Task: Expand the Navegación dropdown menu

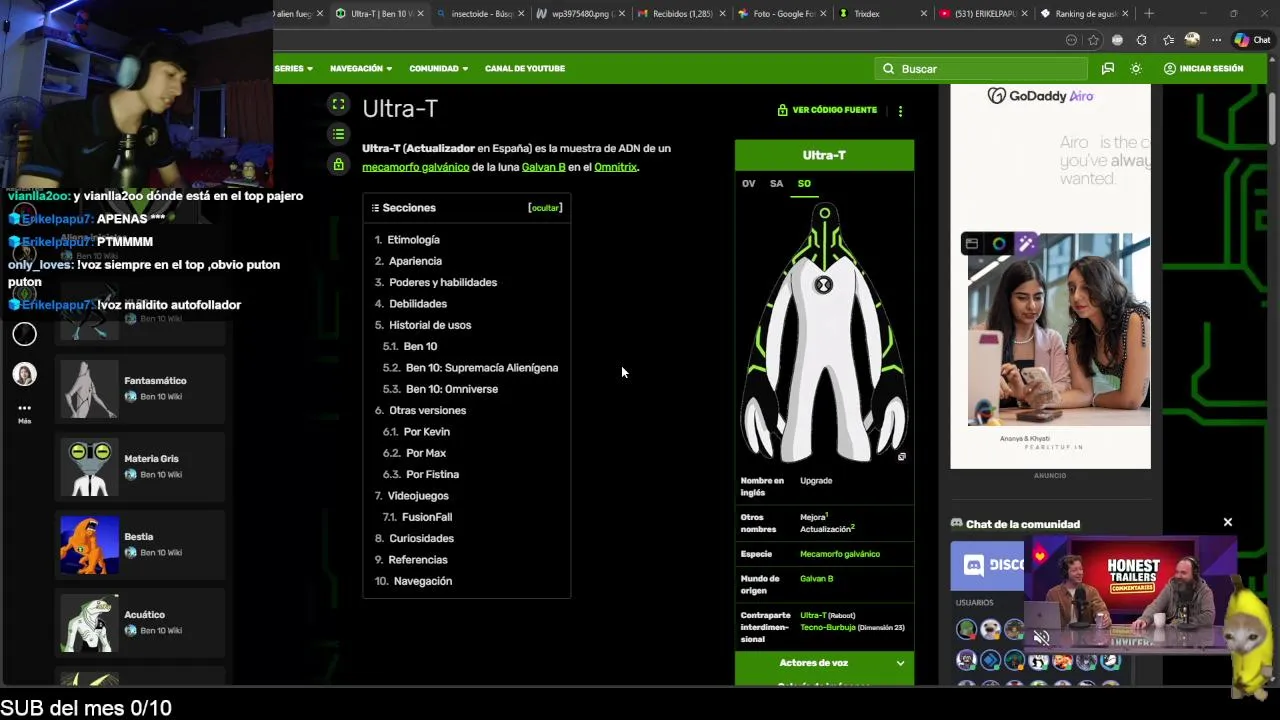Action: pos(361,69)
